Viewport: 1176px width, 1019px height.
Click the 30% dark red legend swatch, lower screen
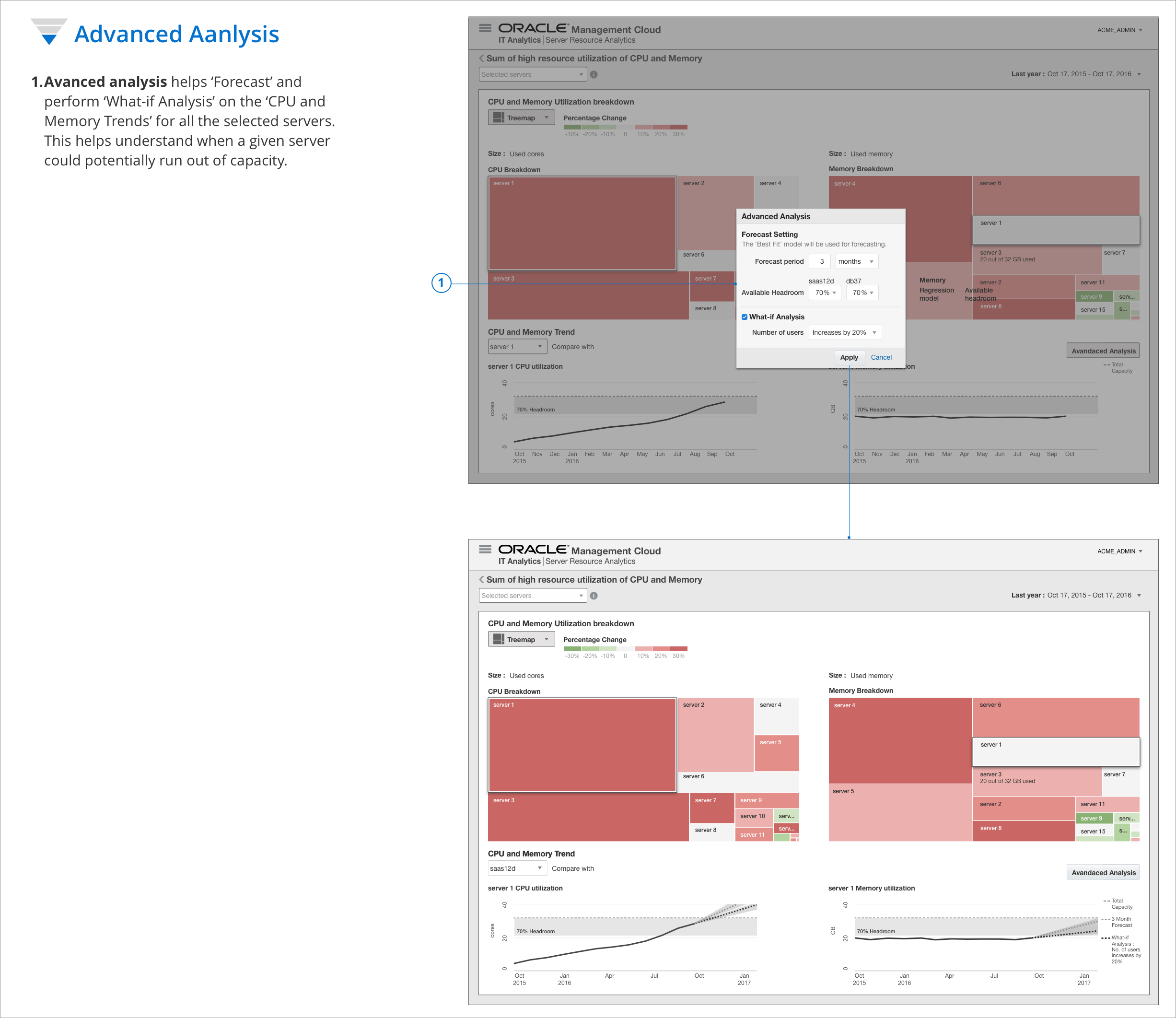point(679,649)
